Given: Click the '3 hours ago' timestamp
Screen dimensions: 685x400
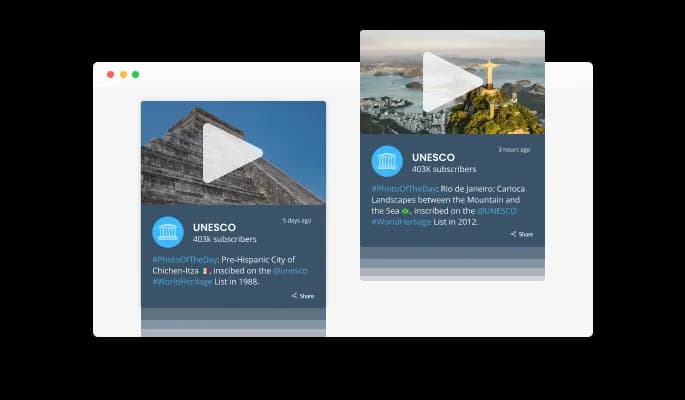Looking at the screenshot, I should point(514,149).
